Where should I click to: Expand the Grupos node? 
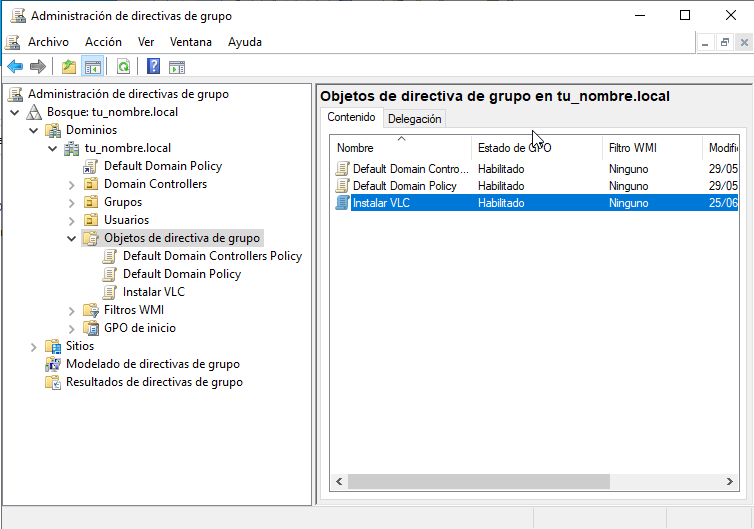(72, 203)
